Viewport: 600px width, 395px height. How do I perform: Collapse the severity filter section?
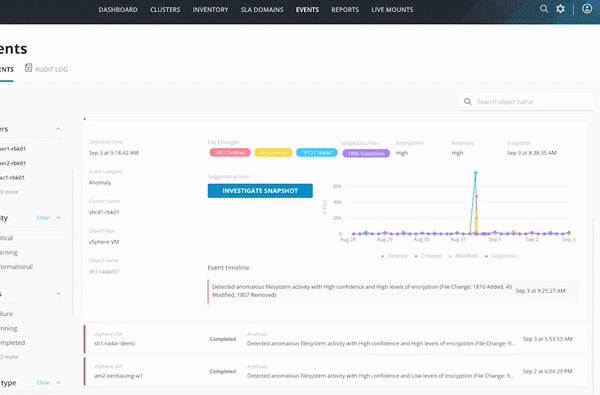pos(58,217)
